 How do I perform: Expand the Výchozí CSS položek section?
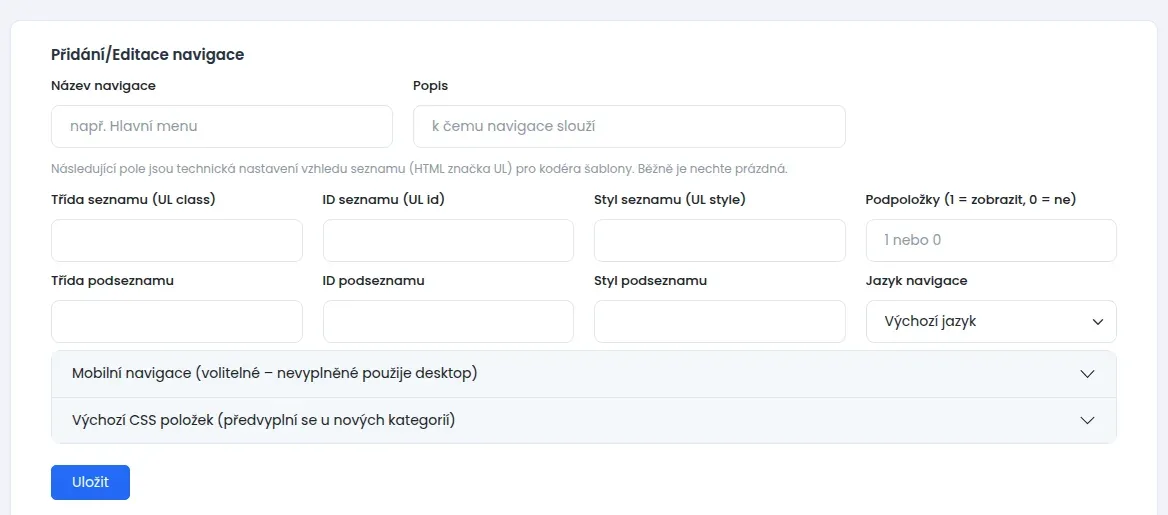tap(583, 420)
